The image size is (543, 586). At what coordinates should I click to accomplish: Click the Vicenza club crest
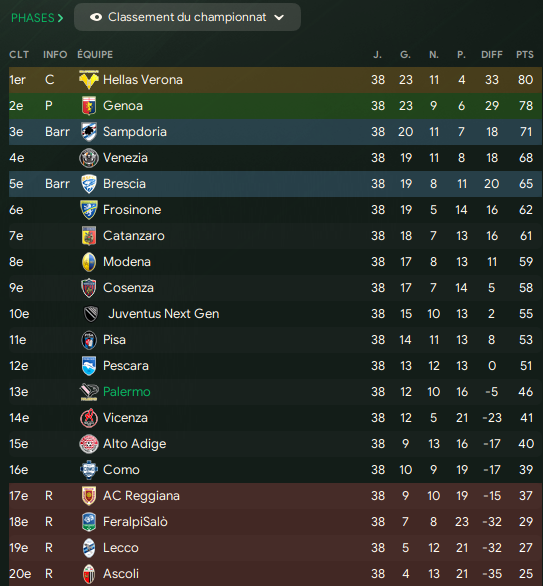89,418
